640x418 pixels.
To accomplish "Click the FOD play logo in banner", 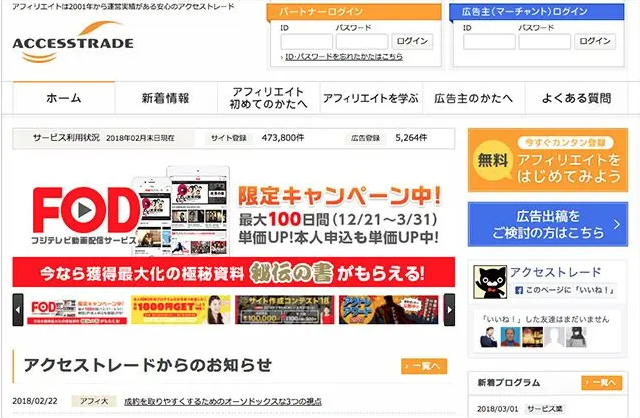I will pyautogui.click(x=84, y=210).
